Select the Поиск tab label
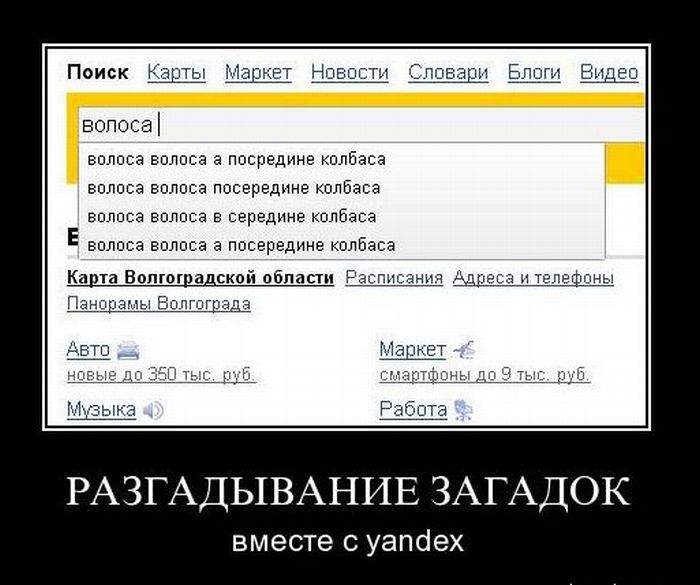The height and width of the screenshot is (585, 700). point(98,72)
